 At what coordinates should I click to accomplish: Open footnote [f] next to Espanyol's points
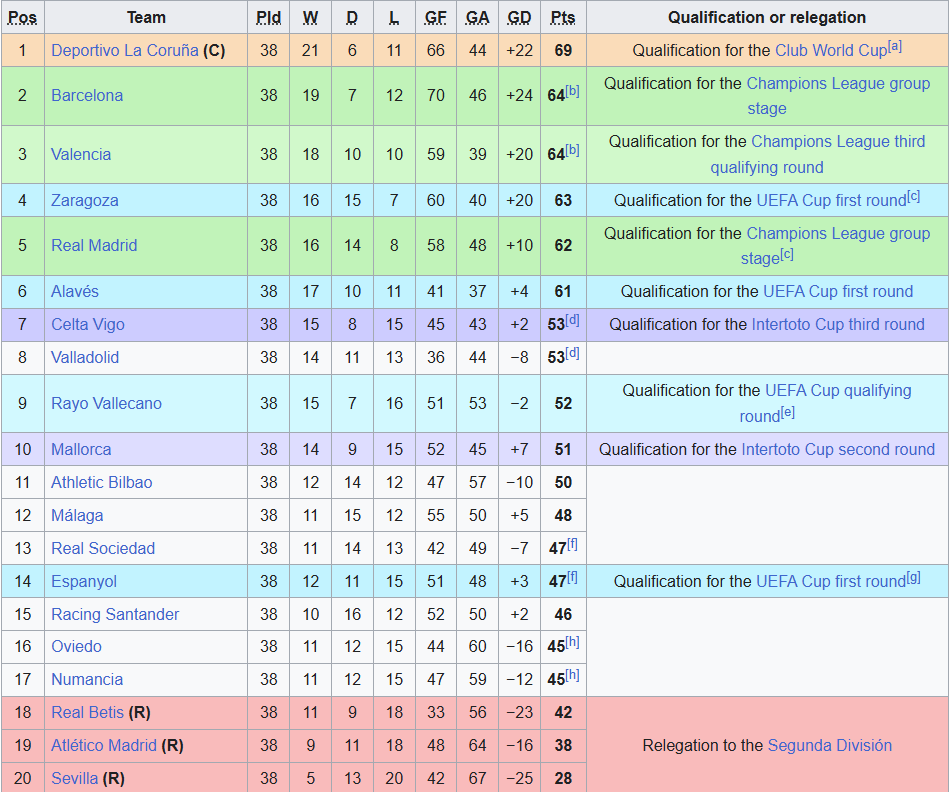tap(573, 577)
